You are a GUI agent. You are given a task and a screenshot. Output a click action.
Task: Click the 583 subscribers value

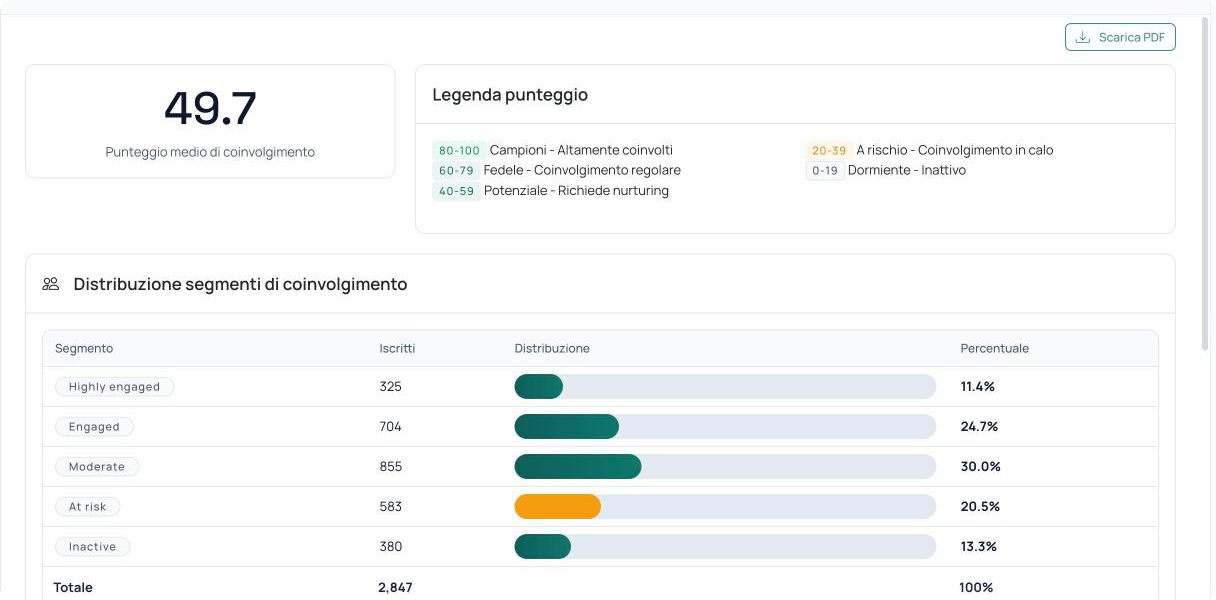click(390, 507)
